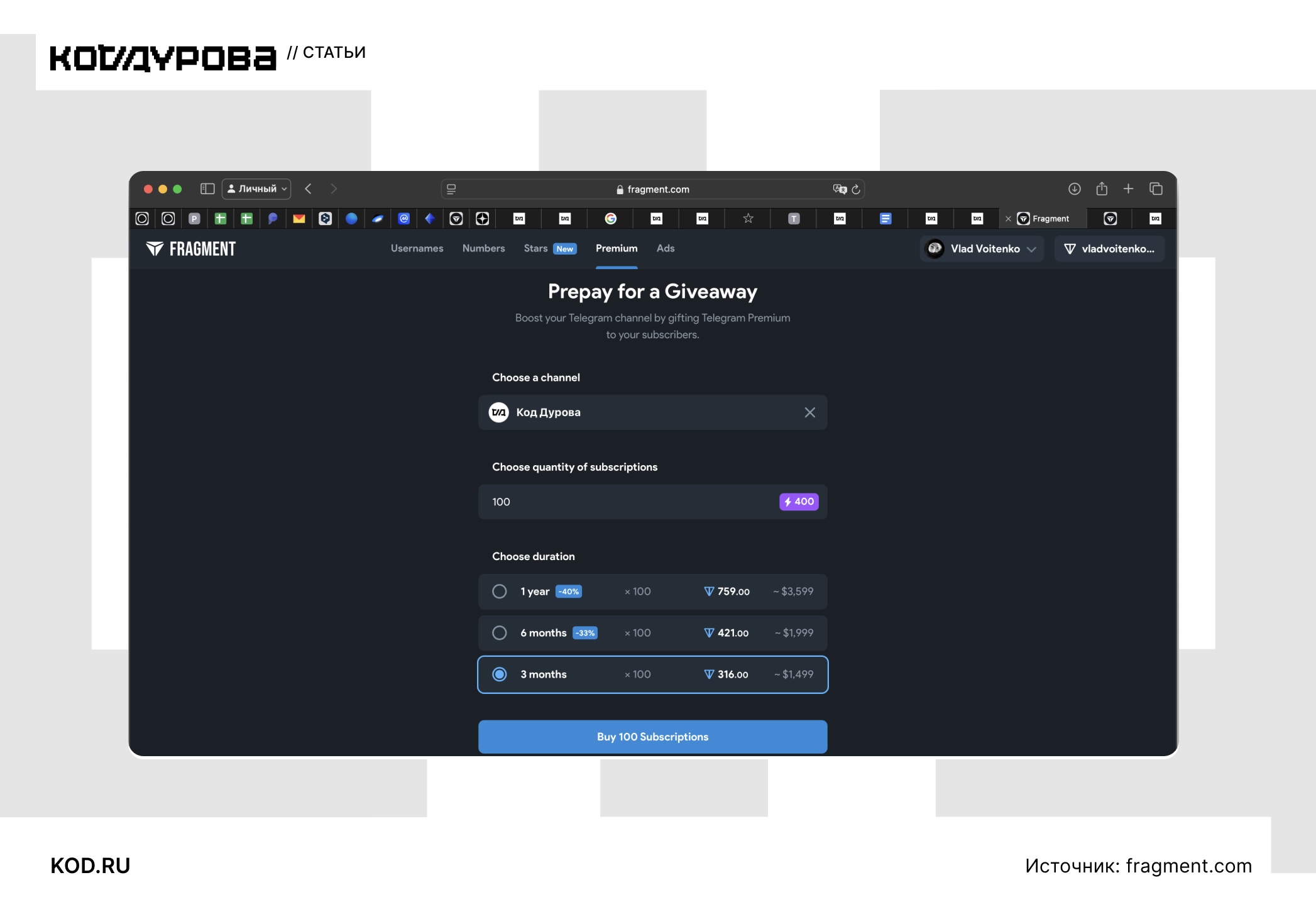Click the 400 boosts badge
This screenshot has height=902, width=1316.
tap(799, 502)
